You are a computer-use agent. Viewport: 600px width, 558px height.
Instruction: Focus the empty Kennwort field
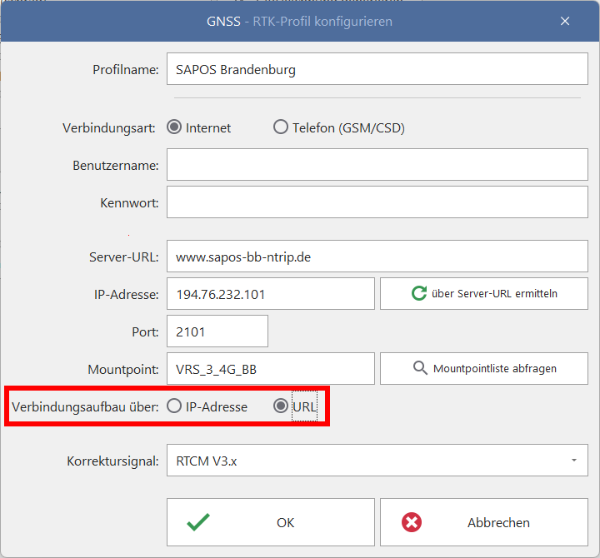(377, 202)
